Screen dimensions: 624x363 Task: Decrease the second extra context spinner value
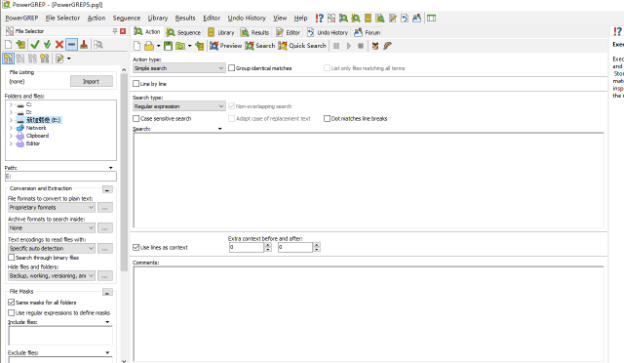[317, 250]
